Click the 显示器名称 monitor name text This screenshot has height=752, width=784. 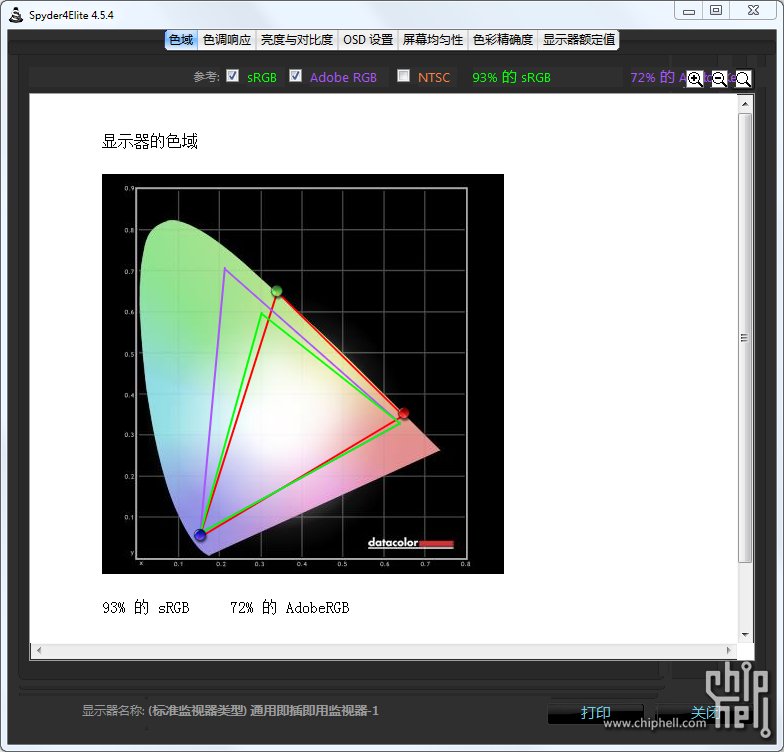[230, 710]
